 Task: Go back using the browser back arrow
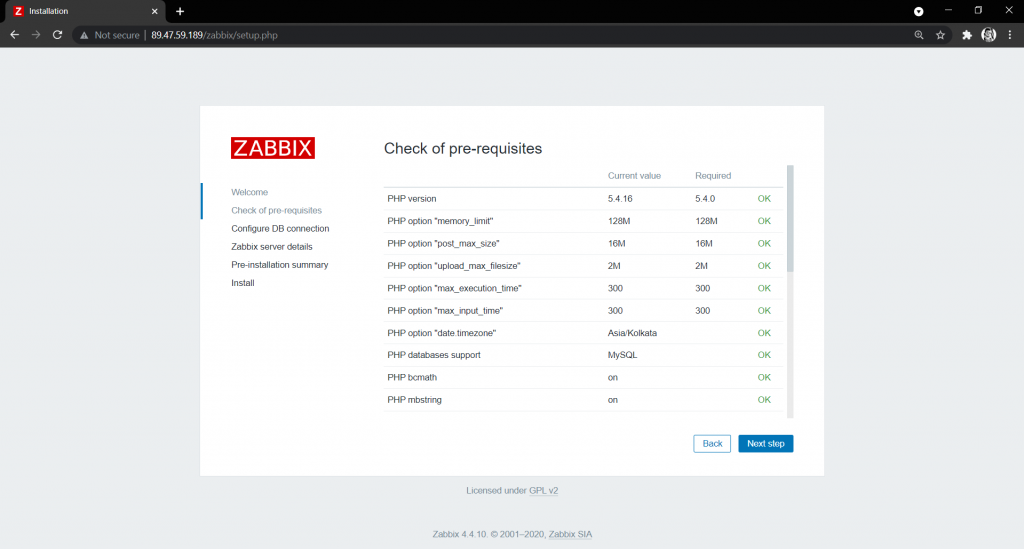pyautogui.click(x=14, y=35)
